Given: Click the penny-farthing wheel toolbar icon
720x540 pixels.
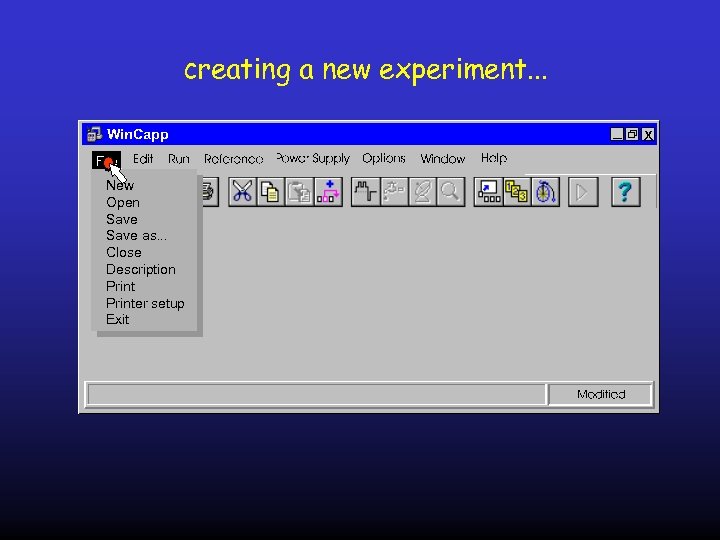Looking at the screenshot, I should coord(546,191).
